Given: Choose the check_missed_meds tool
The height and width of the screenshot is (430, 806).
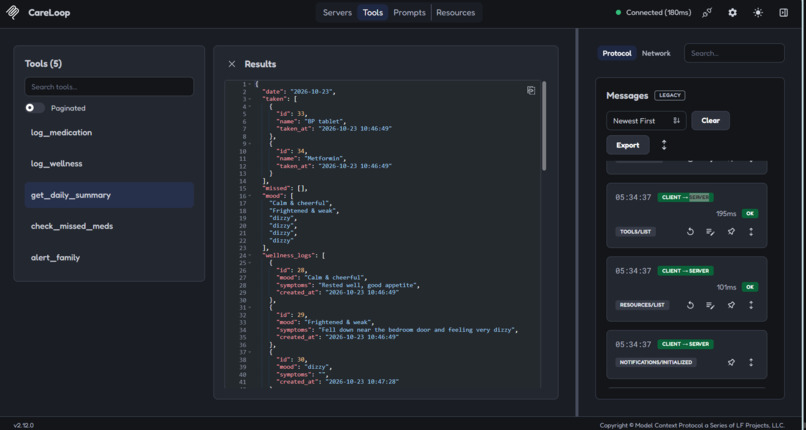Looking at the screenshot, I should pyautogui.click(x=109, y=226).
